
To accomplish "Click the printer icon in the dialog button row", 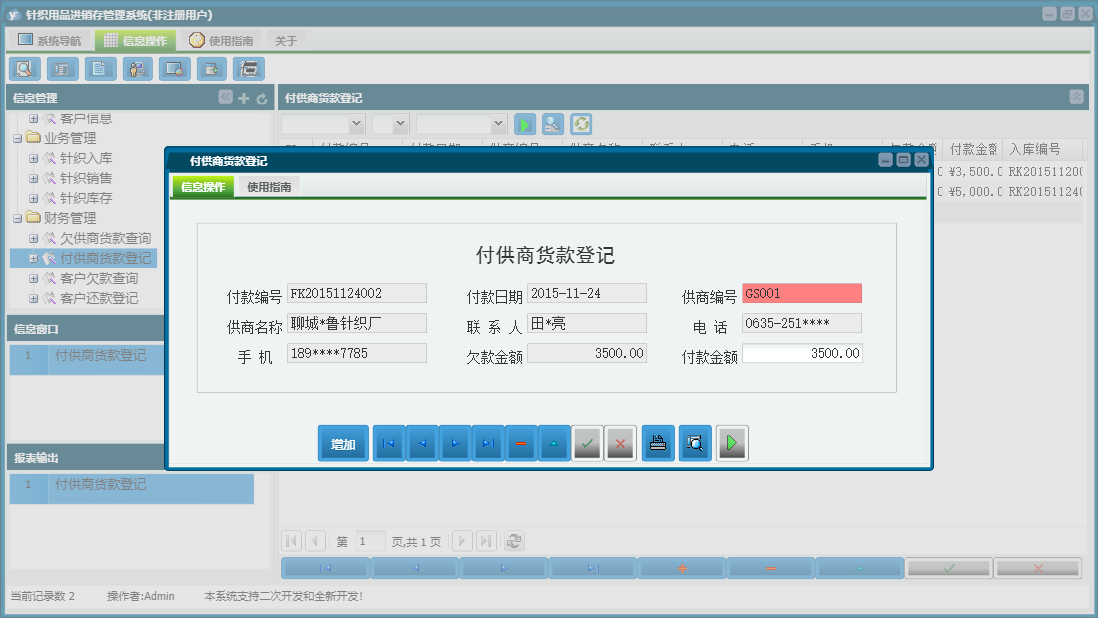I will tap(657, 442).
